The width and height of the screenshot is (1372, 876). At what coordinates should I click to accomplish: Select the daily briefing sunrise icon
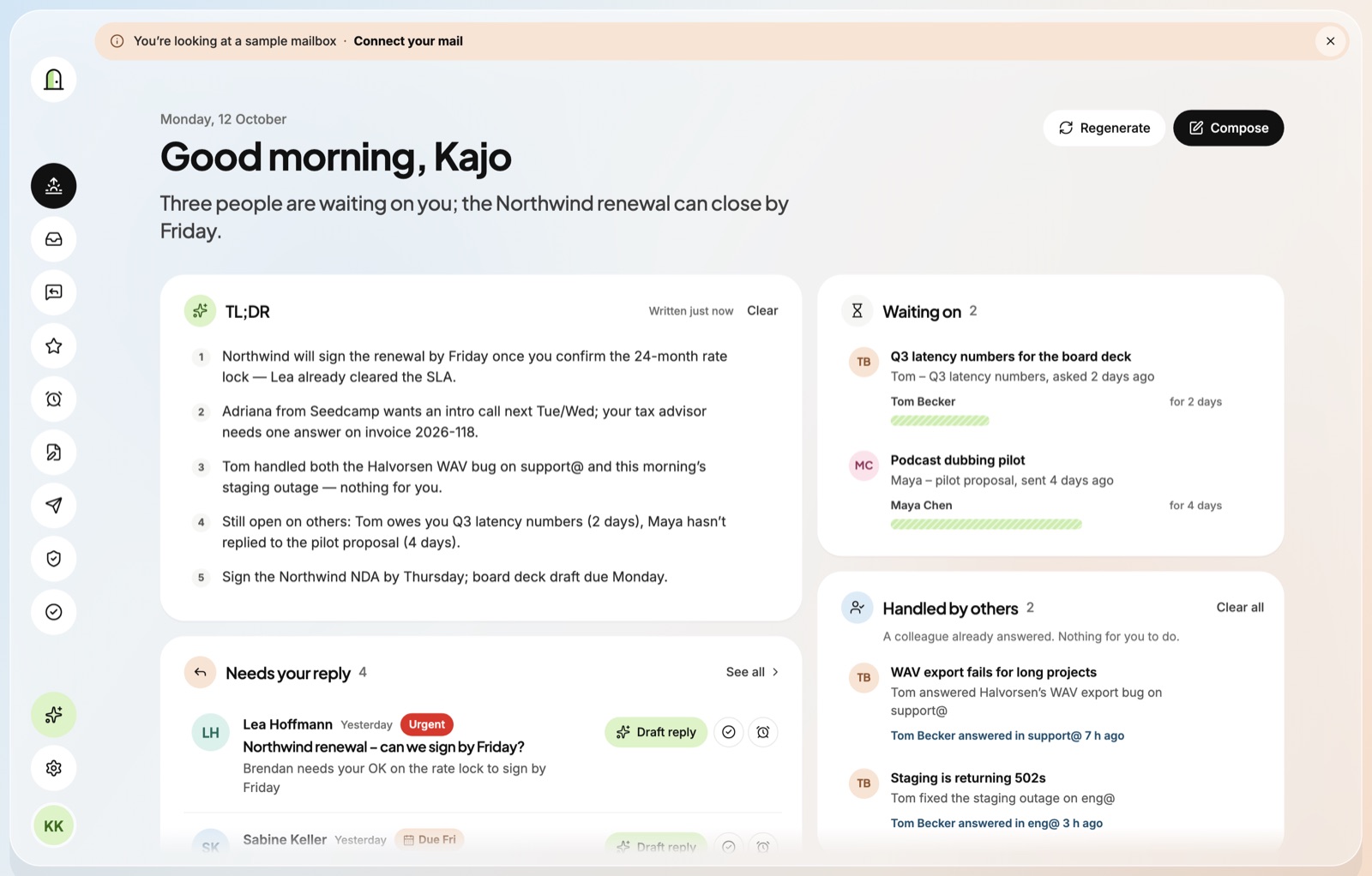(53, 186)
